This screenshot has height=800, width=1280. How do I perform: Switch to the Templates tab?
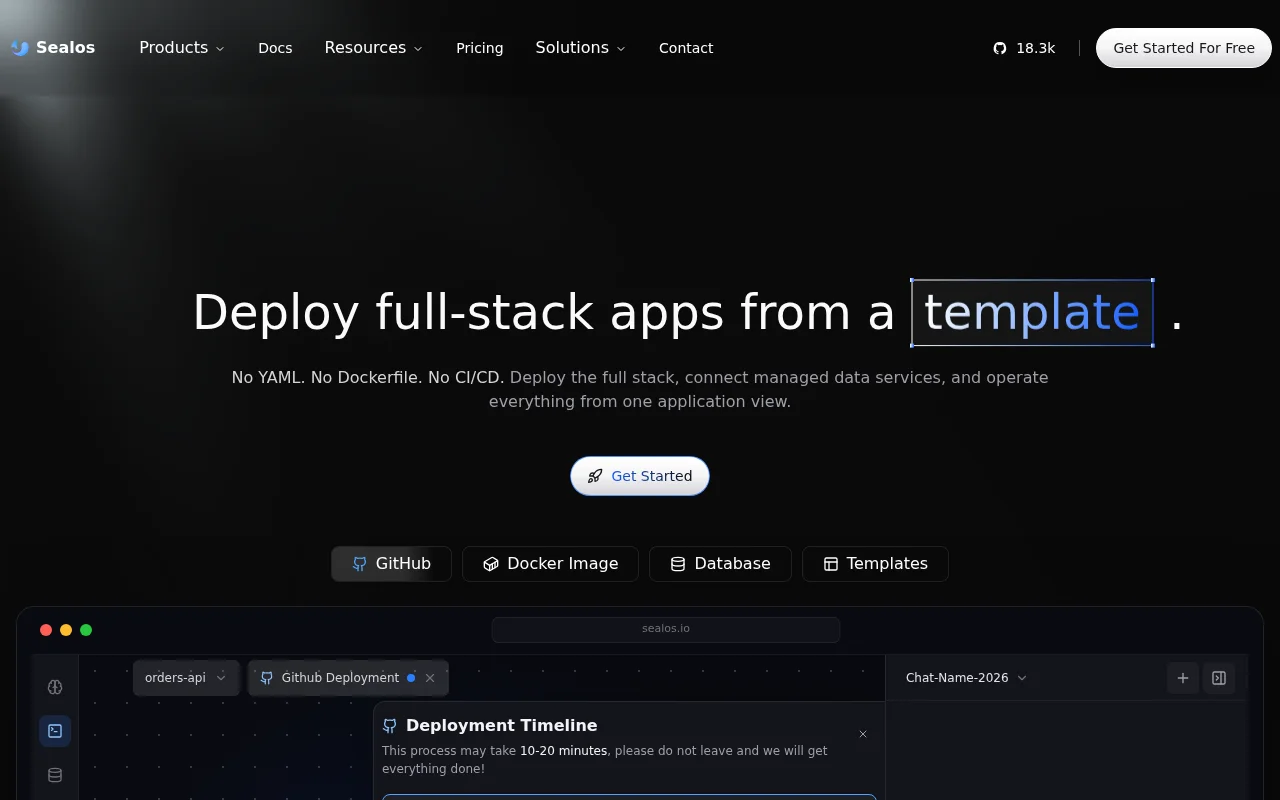875,564
